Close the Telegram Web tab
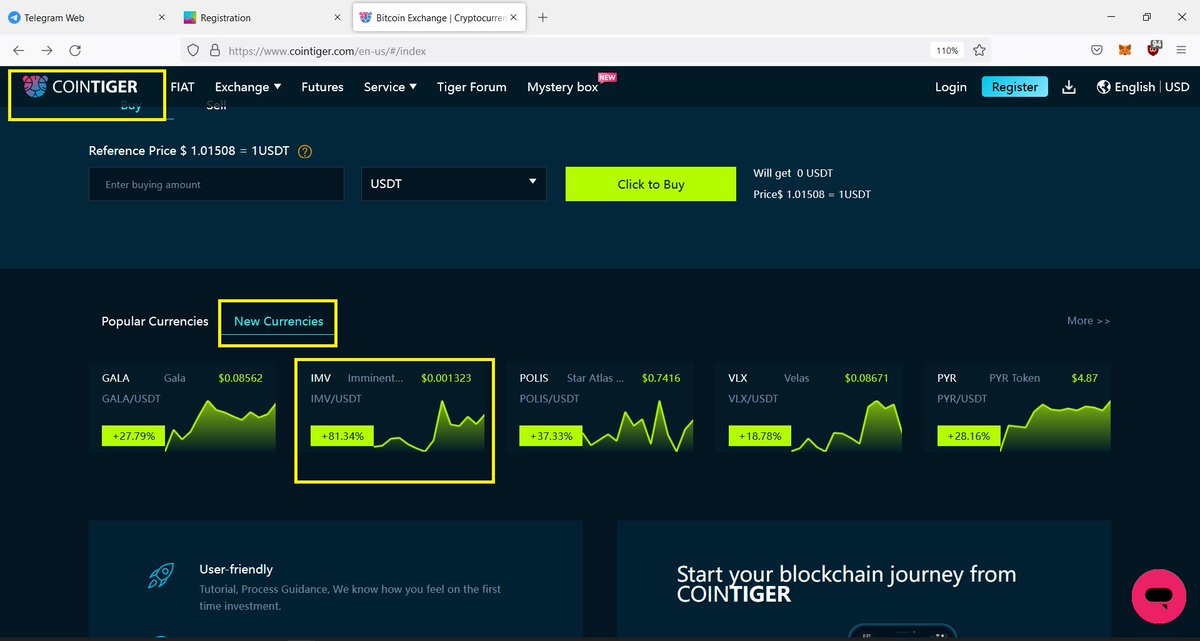1200x641 pixels. pyautogui.click(x=163, y=17)
